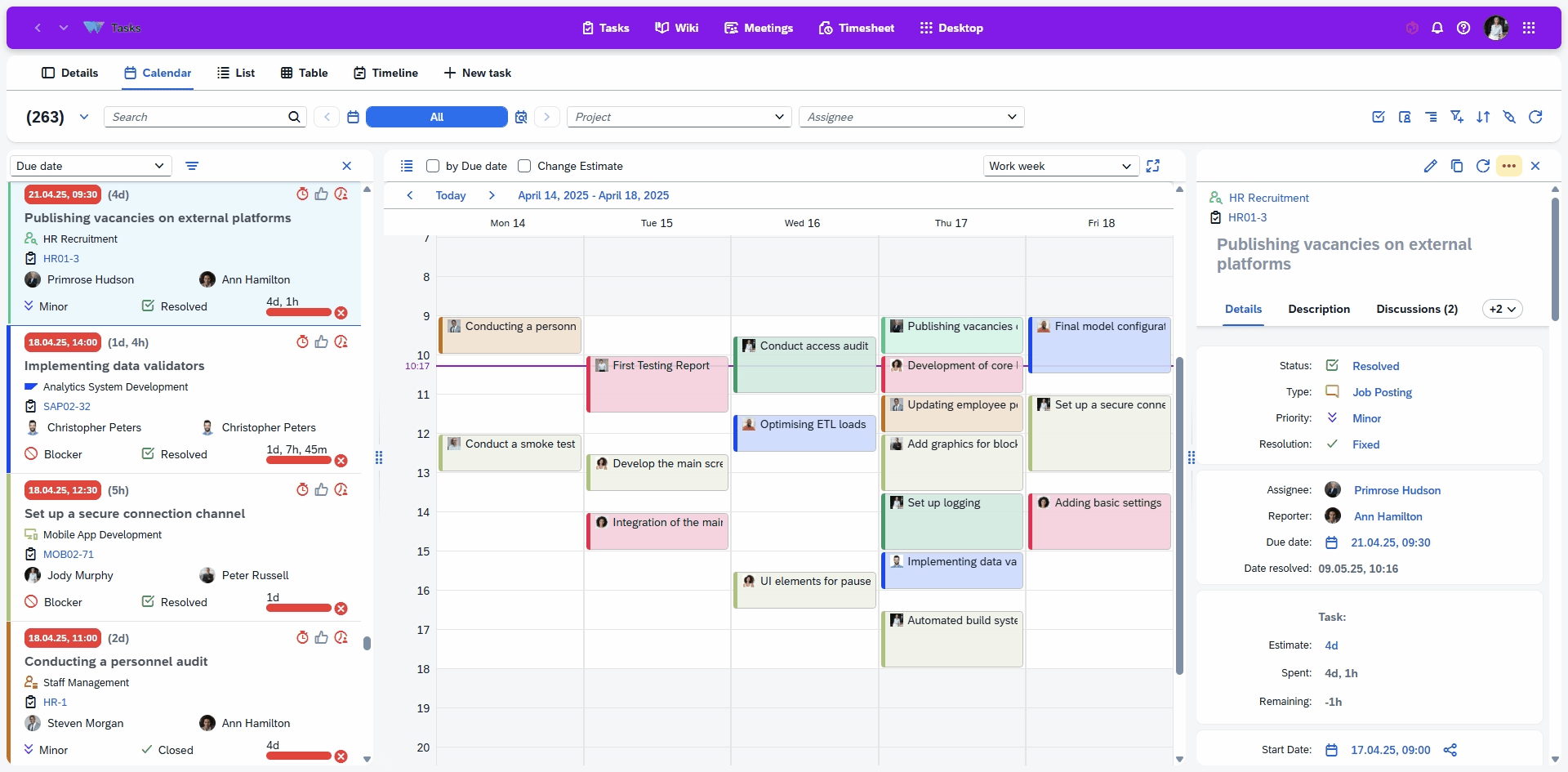Screen dimensions: 1568x772
Task: Expand calendar to fullscreen
Action: click(x=1152, y=166)
